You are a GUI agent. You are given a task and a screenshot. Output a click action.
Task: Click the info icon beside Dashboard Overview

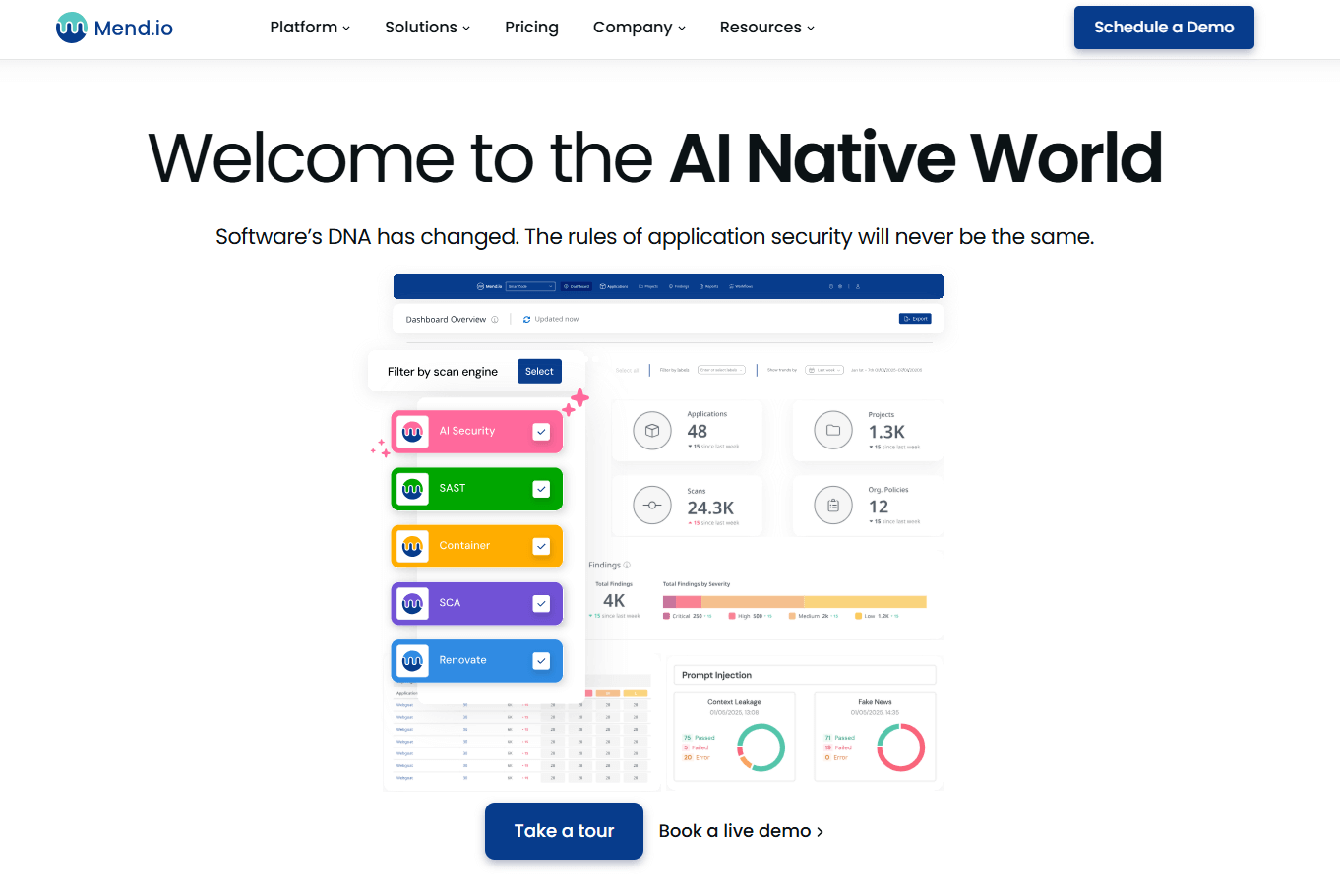click(x=495, y=319)
